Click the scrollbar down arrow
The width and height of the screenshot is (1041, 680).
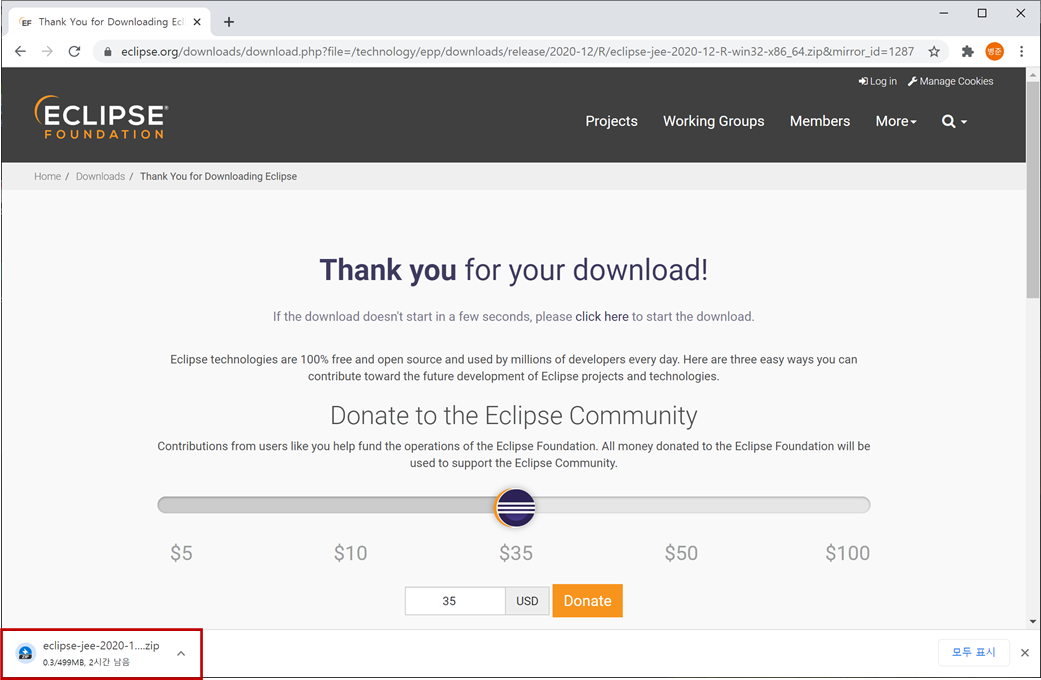click(1033, 622)
